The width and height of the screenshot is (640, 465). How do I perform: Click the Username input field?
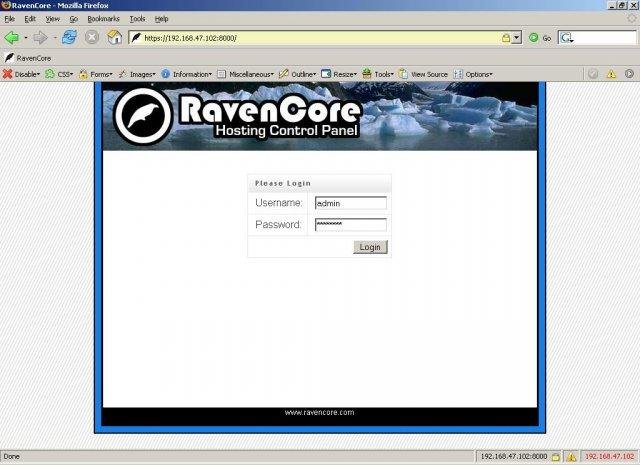(351, 203)
